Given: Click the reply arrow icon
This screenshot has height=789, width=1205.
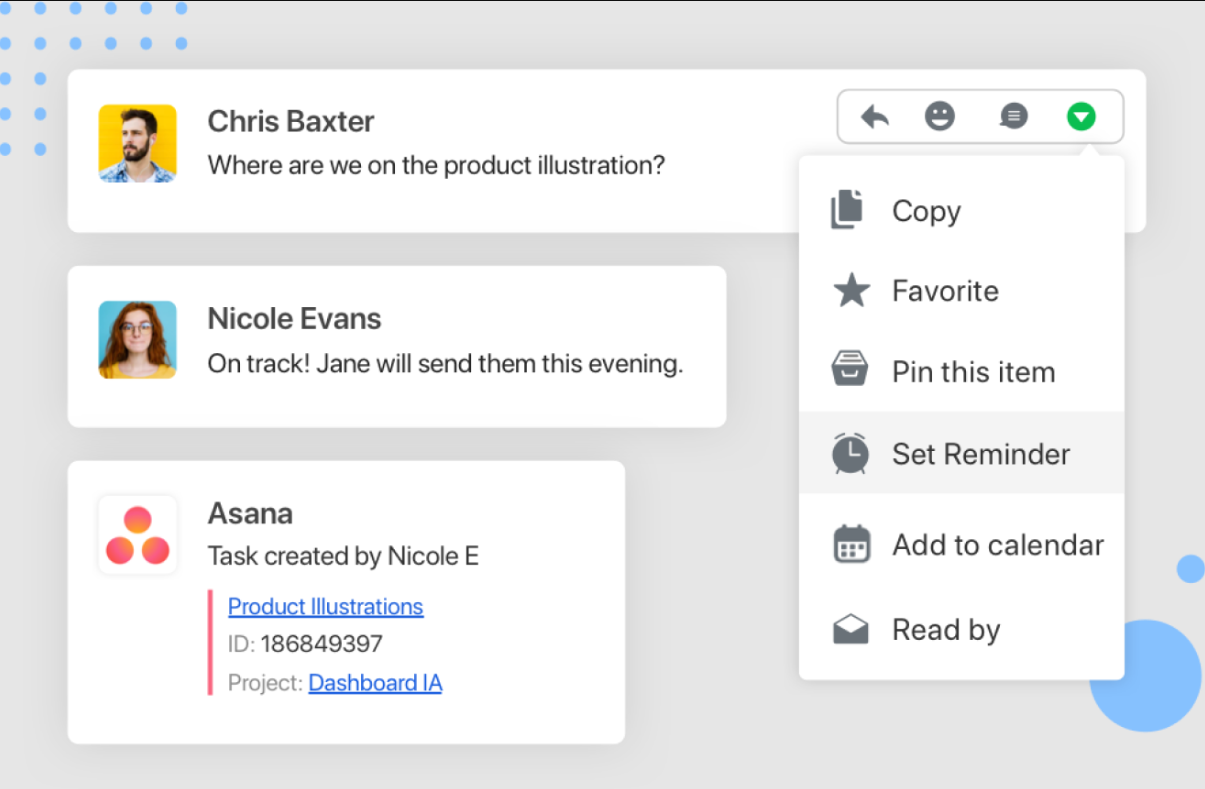Looking at the screenshot, I should (x=875, y=117).
